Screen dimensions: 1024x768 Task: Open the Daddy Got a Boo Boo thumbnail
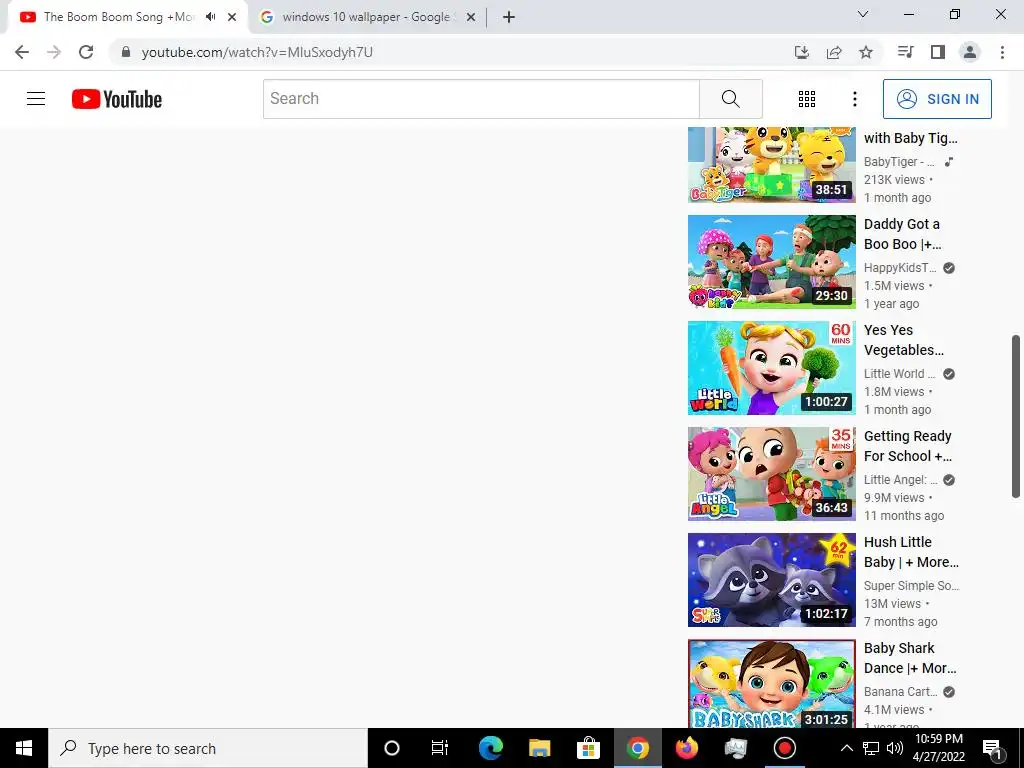tap(771, 262)
